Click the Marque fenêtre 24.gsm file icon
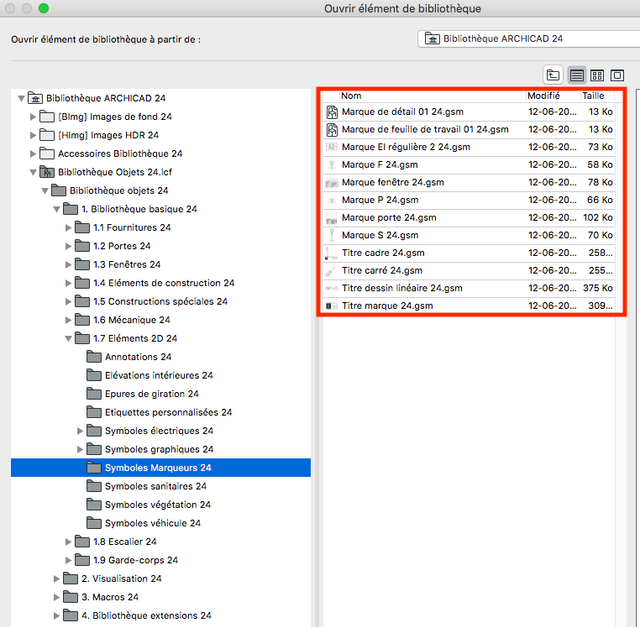 pyautogui.click(x=332, y=183)
